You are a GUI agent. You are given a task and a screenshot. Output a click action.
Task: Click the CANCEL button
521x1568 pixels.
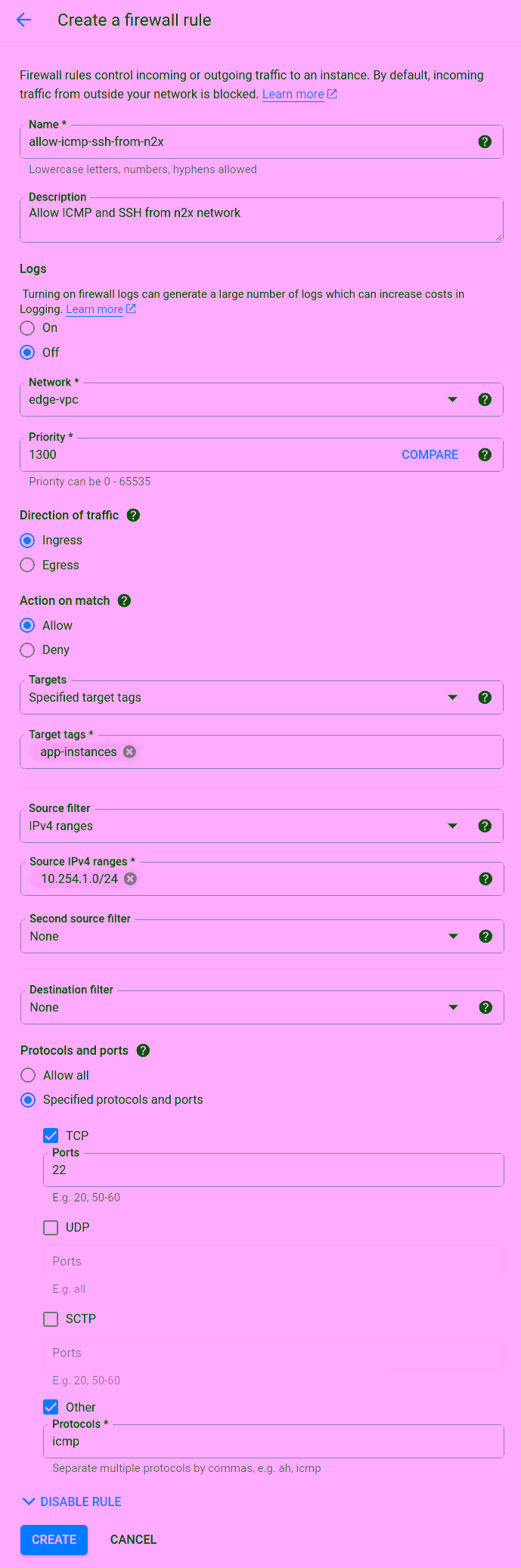[133, 1539]
